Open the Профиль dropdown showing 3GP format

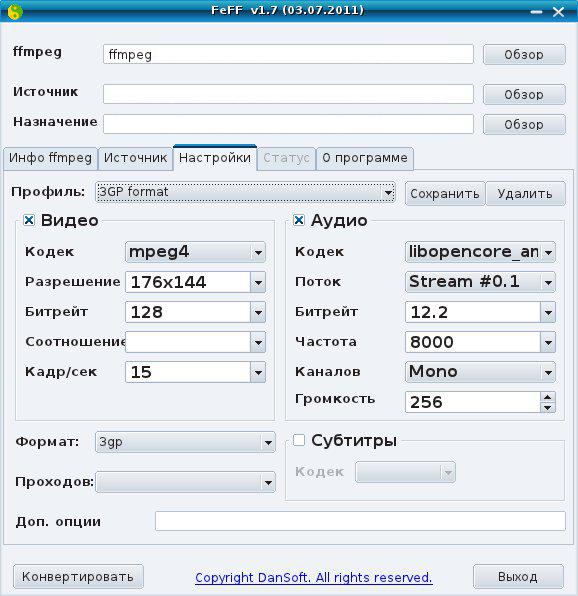click(245, 192)
